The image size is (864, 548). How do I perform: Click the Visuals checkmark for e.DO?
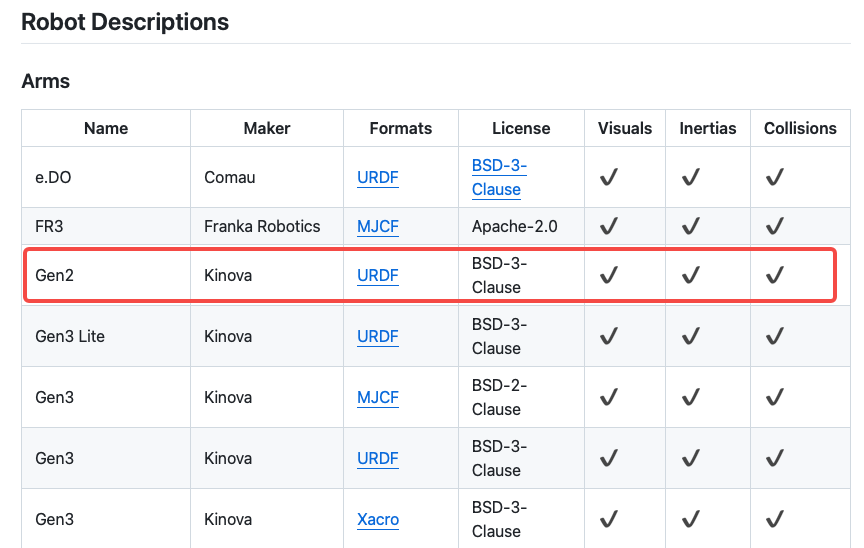(608, 178)
